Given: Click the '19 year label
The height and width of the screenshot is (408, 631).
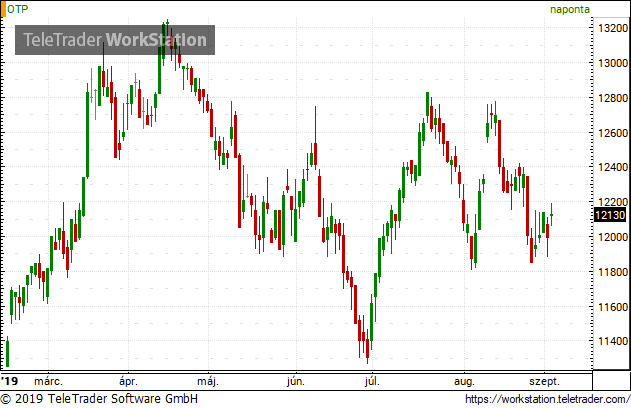Looking at the screenshot, I should point(10,381).
